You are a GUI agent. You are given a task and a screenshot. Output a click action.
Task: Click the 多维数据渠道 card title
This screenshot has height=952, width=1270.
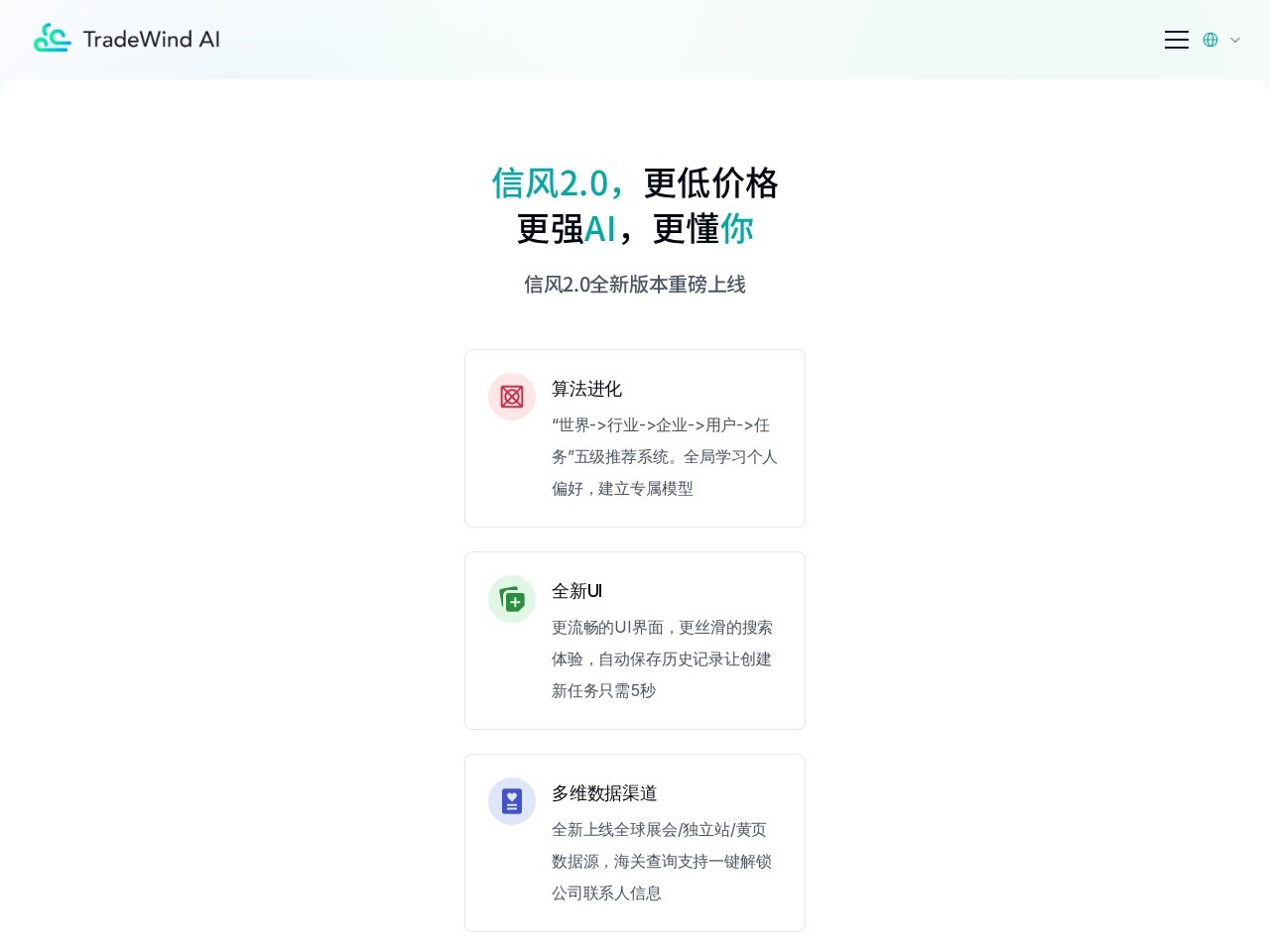604,793
